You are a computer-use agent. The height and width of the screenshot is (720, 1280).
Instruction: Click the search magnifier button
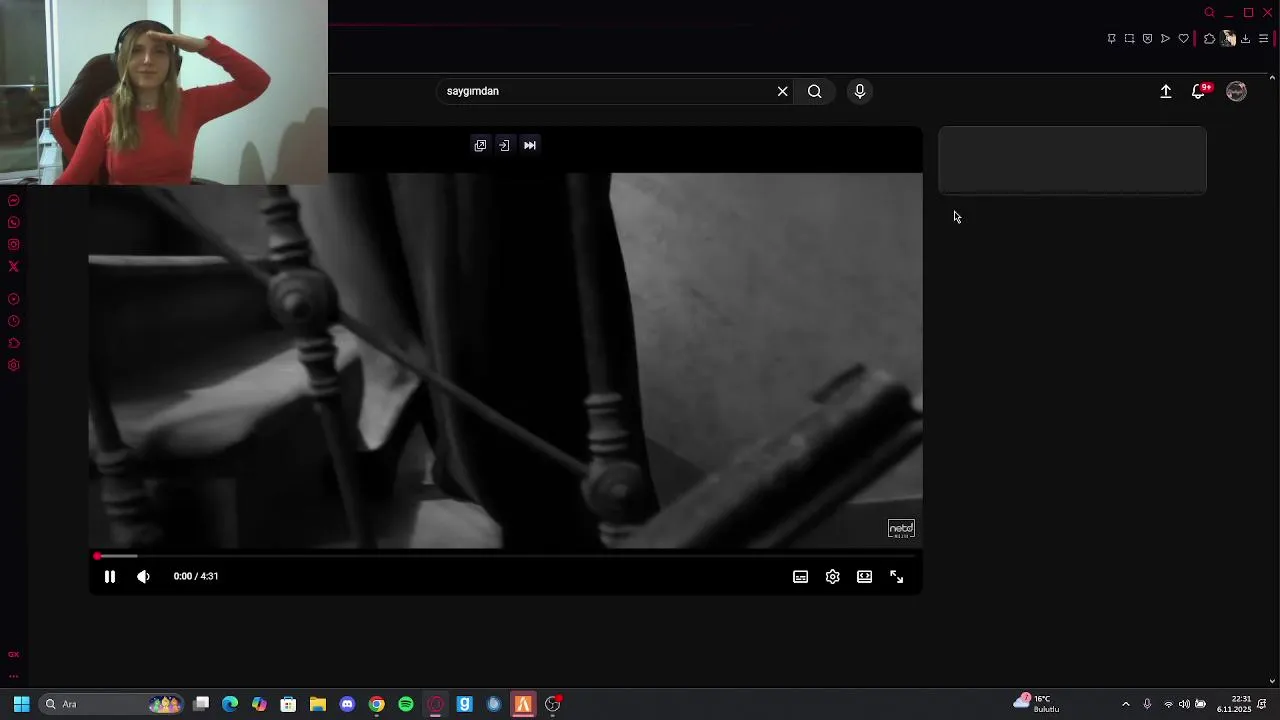[815, 91]
